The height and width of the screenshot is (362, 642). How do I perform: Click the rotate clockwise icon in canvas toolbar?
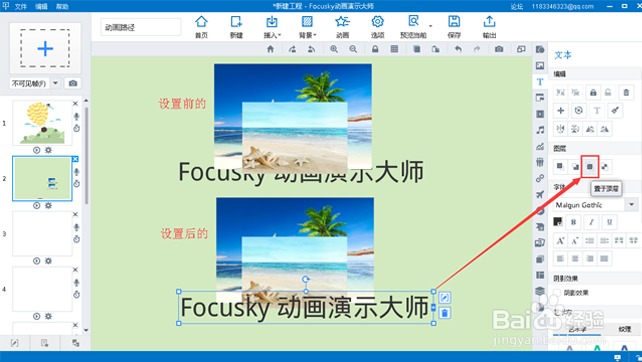coord(292,49)
